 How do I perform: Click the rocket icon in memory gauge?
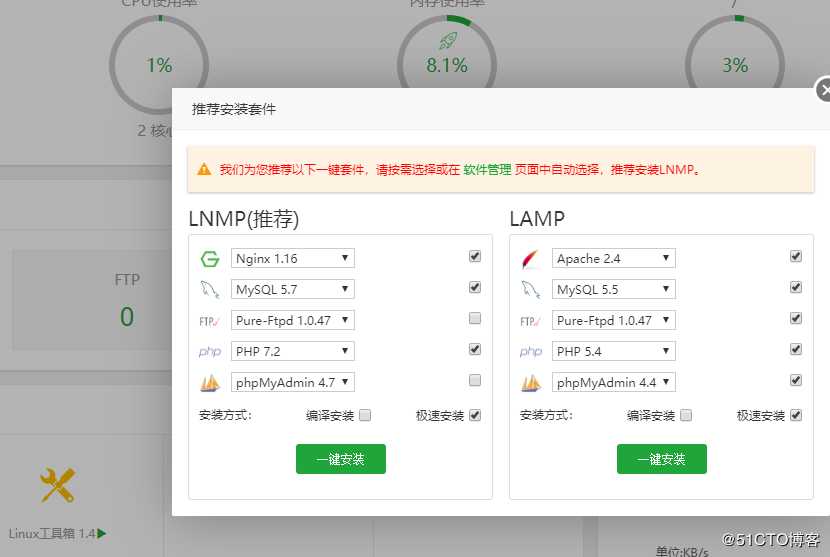coord(448,40)
